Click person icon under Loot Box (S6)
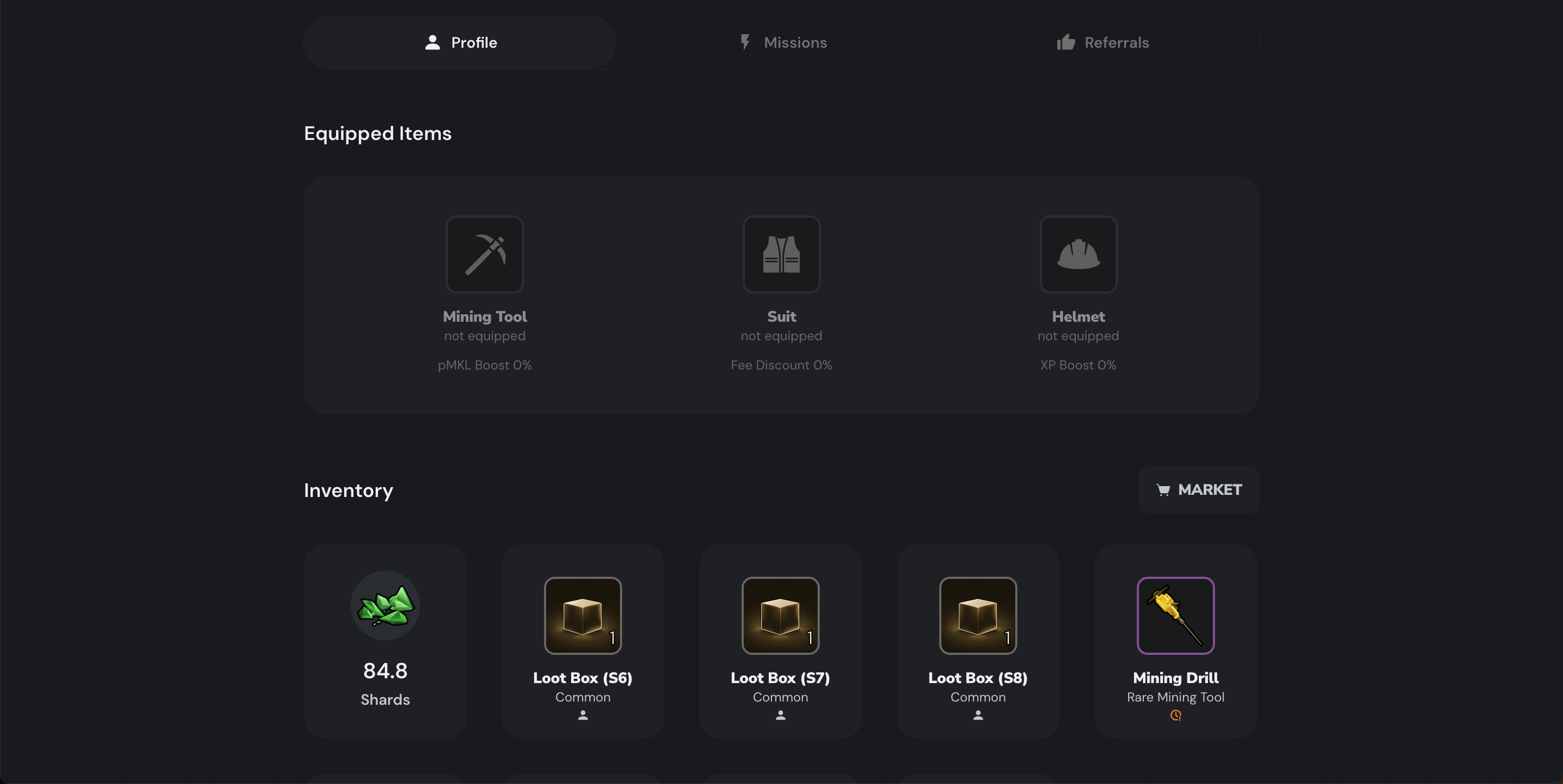This screenshot has width=1563, height=784. pyautogui.click(x=583, y=716)
